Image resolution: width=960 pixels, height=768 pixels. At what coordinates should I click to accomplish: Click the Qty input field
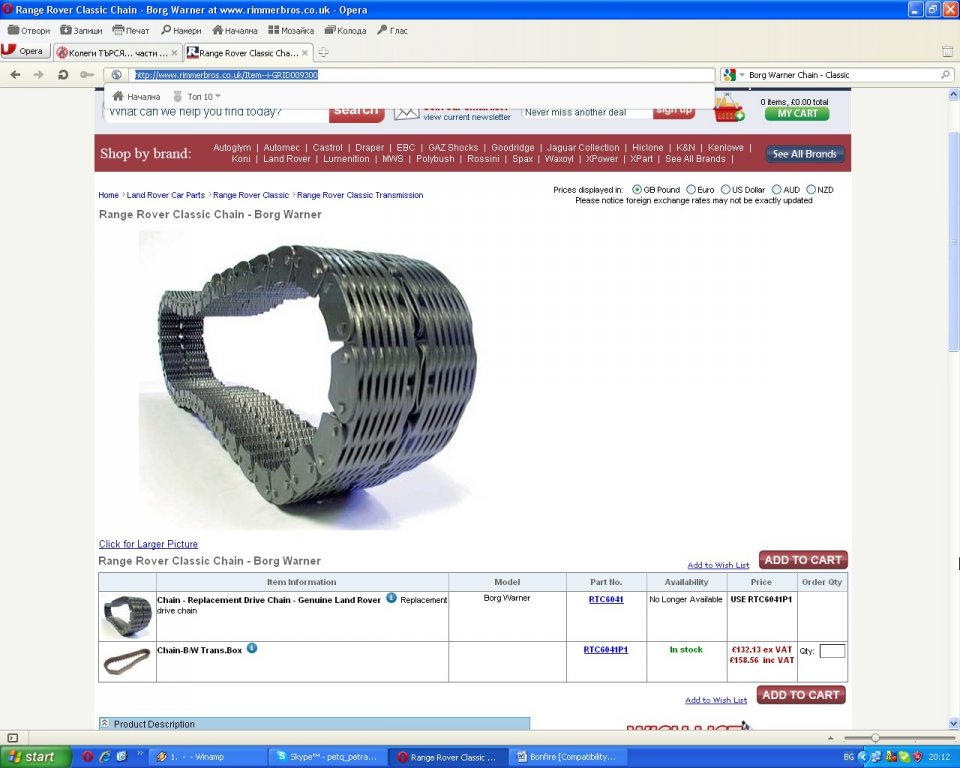coord(832,651)
